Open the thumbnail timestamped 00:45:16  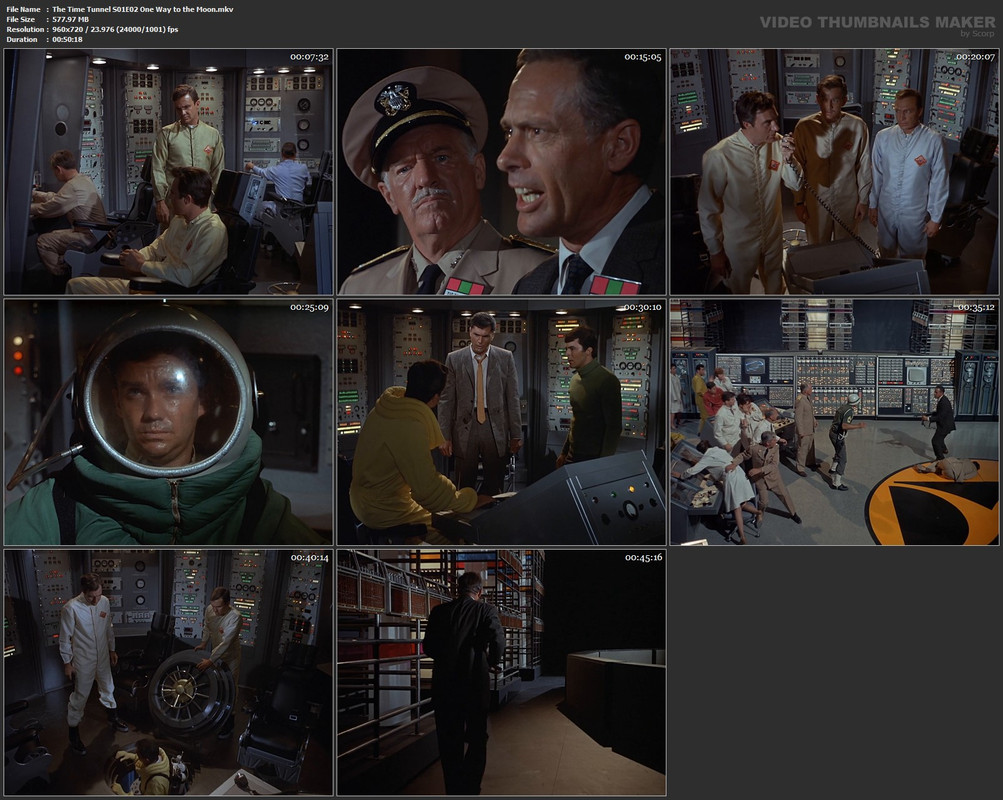502,673
